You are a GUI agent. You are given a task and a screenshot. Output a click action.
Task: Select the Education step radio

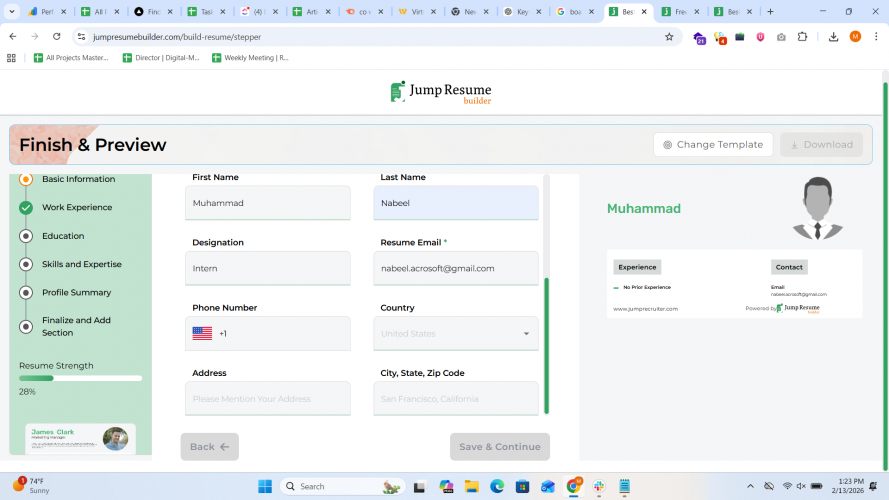coord(26,236)
